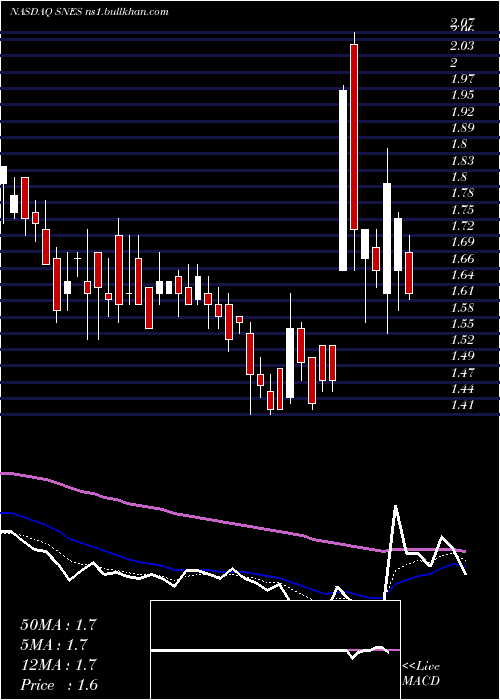
Task: Click the tall white gap-up candlestick near 1.95
Action: point(343,180)
